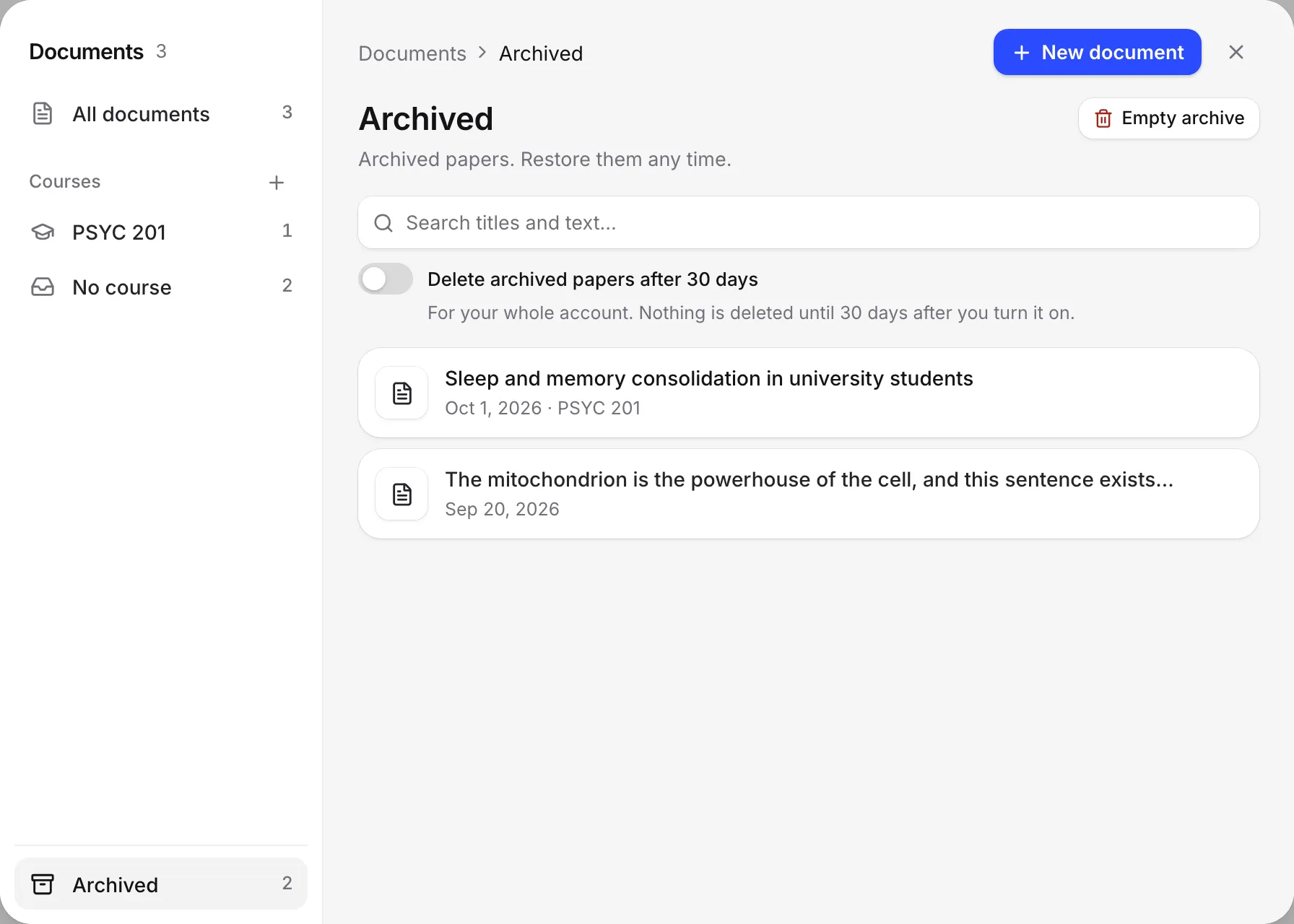Click the Documents sidebar heading

point(87,52)
